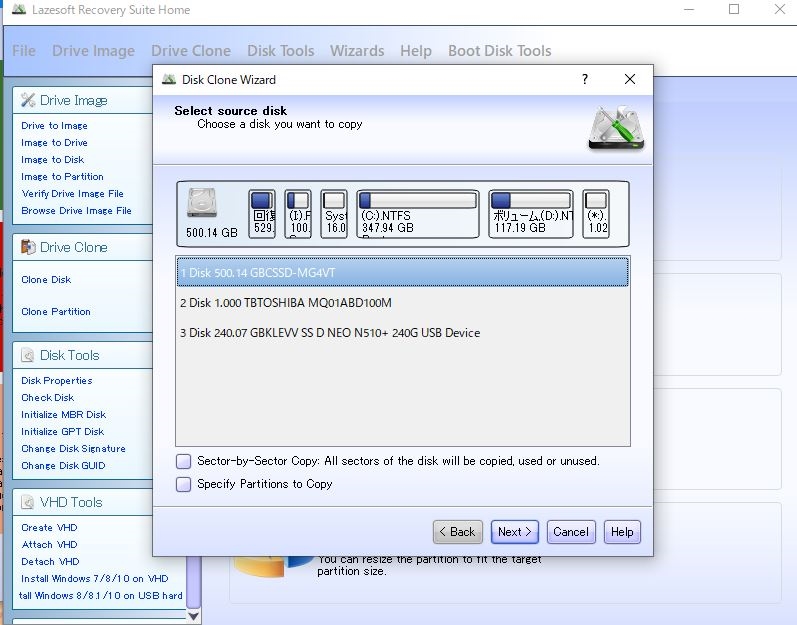Select disk 1 CSSD-MG4VT 500.14 GB
Viewport: 797px width, 625px height.
(x=403, y=272)
